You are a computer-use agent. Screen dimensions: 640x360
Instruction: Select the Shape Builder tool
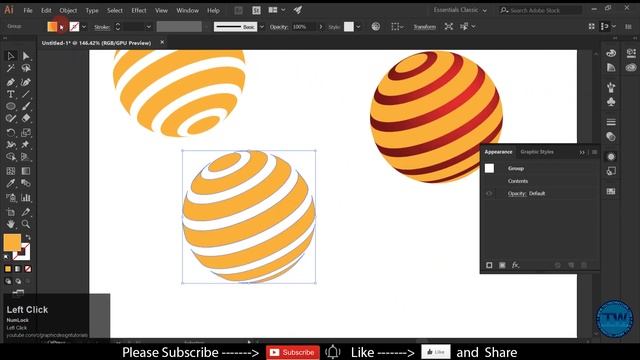coord(11,157)
